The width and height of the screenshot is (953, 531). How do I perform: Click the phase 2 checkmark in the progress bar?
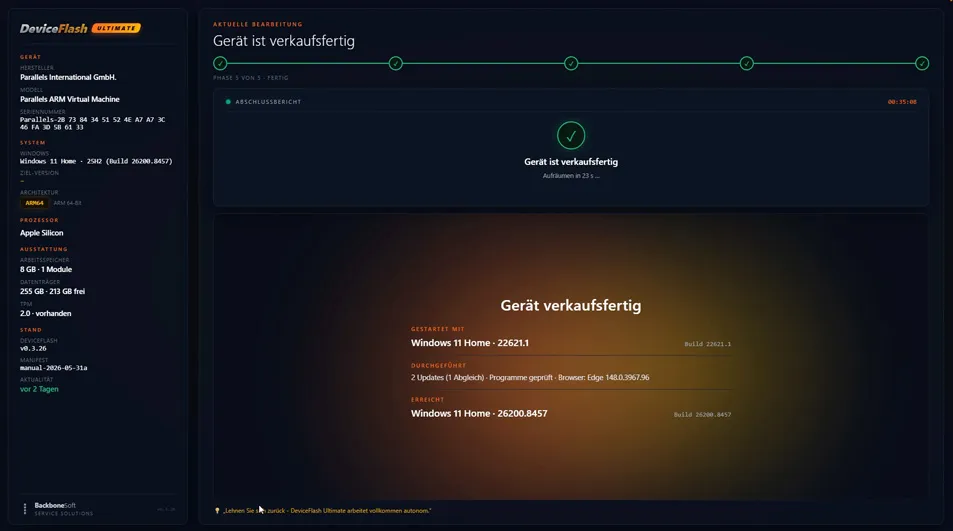pos(396,63)
